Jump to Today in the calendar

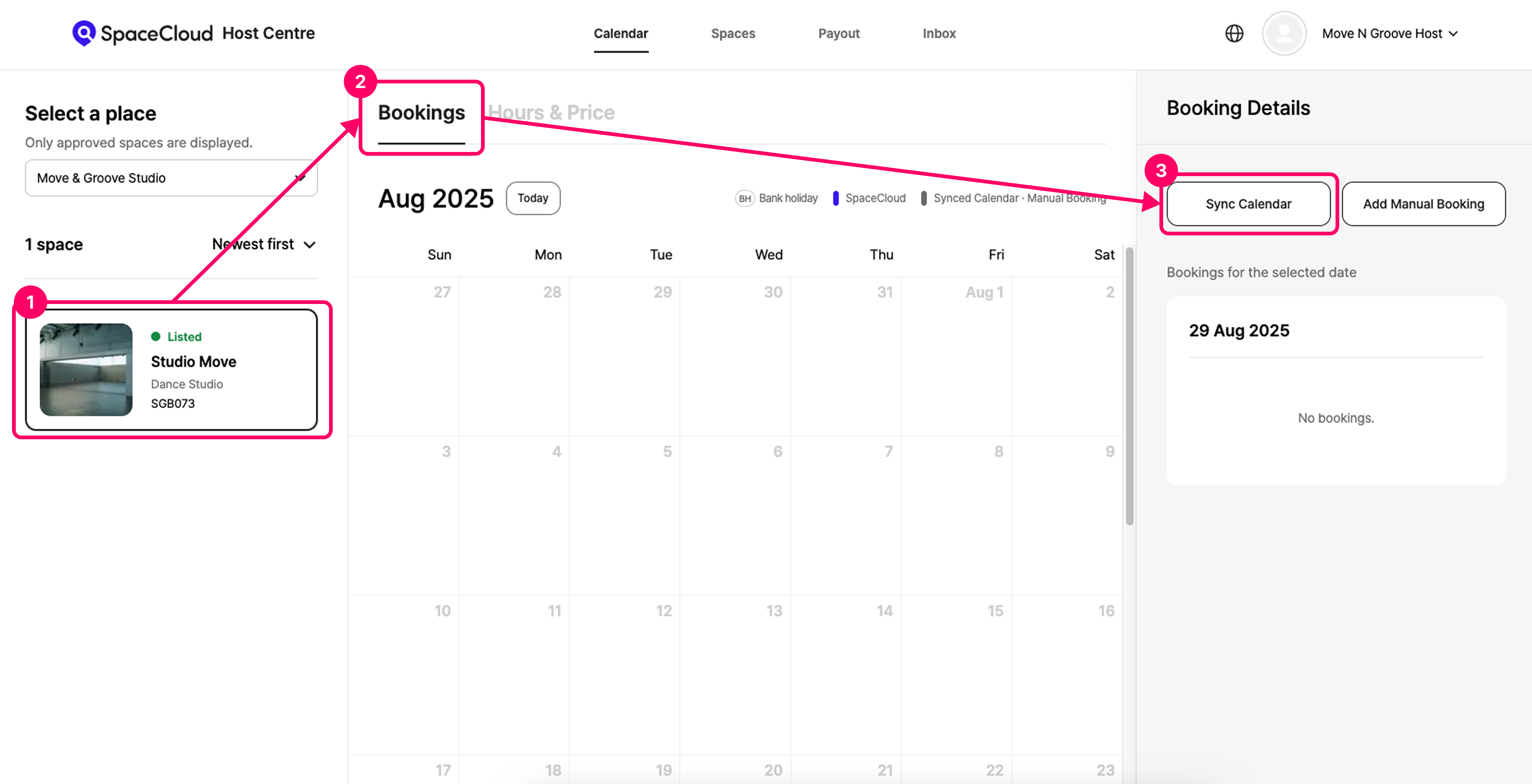[x=532, y=198]
